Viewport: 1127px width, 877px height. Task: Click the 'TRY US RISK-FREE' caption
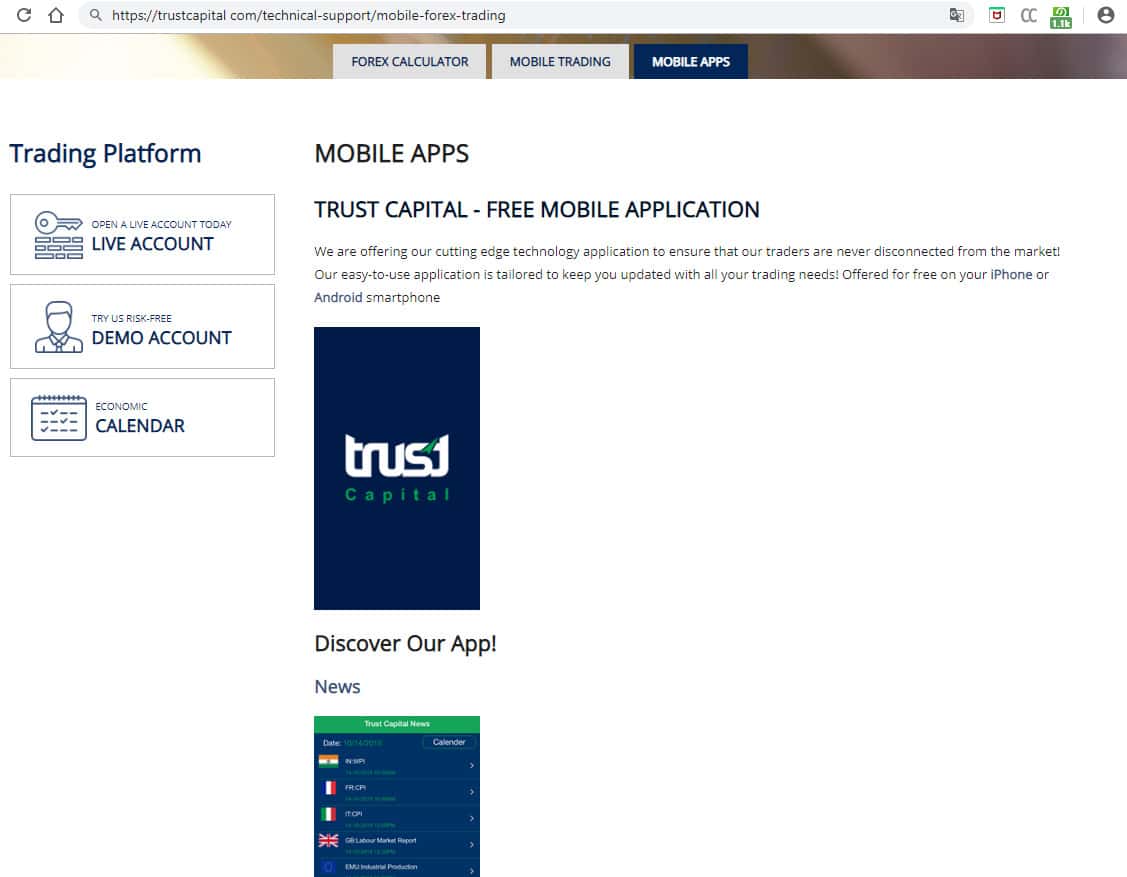(x=132, y=318)
